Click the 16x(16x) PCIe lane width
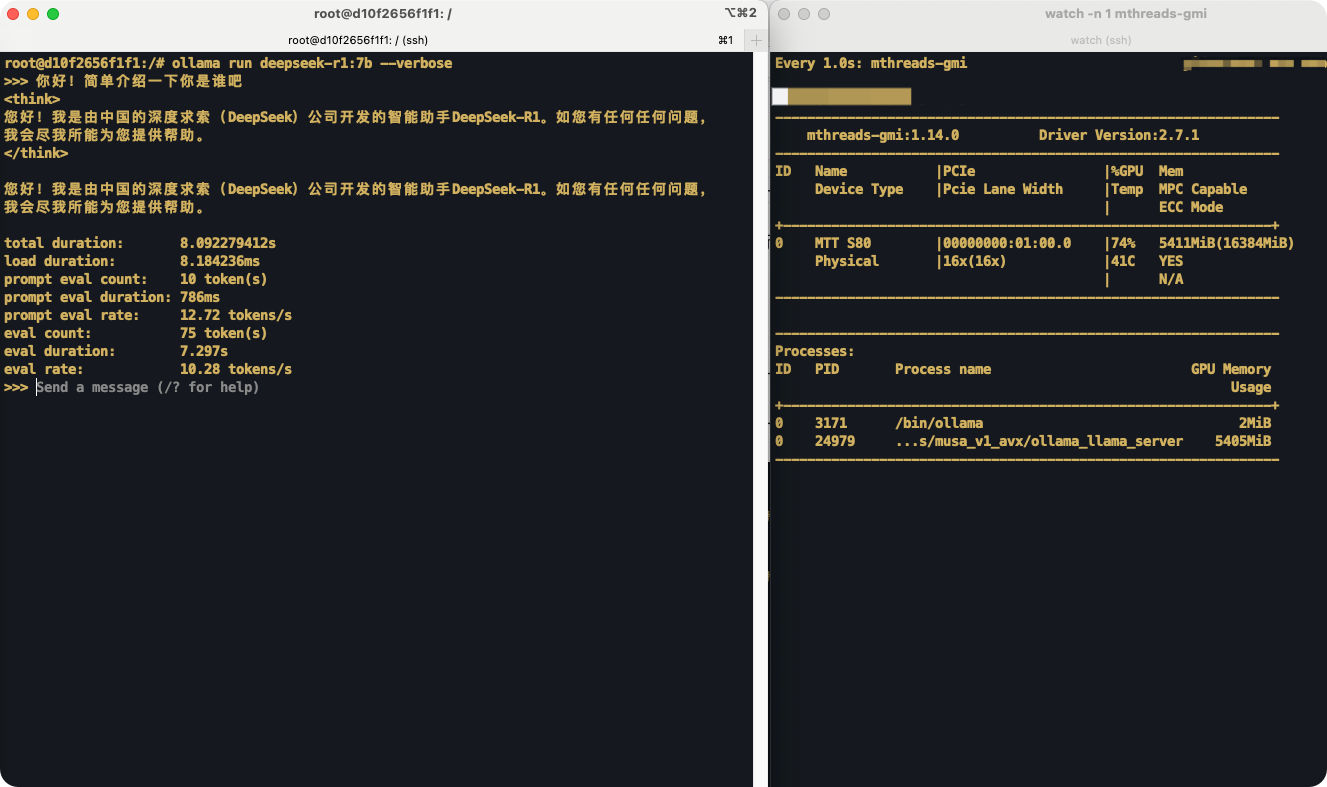This screenshot has height=787, width=1327. click(975, 261)
